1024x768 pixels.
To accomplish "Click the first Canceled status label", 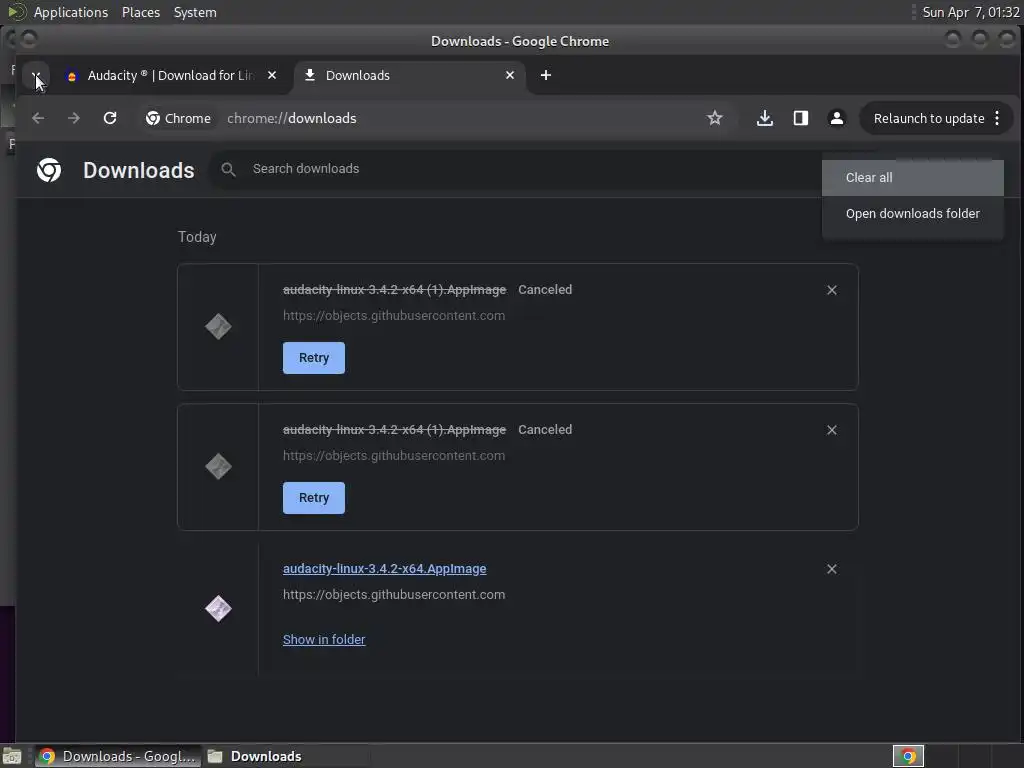I will tap(545, 289).
